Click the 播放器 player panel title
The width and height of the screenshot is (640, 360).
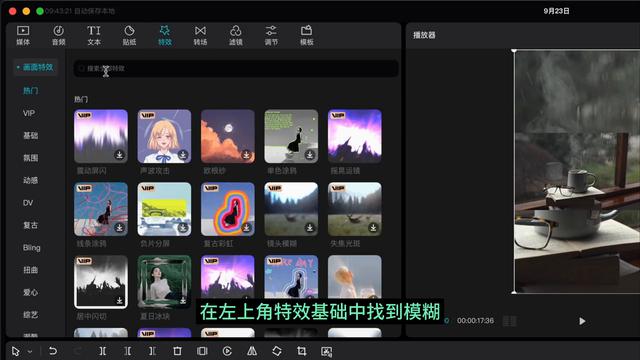[424, 35]
